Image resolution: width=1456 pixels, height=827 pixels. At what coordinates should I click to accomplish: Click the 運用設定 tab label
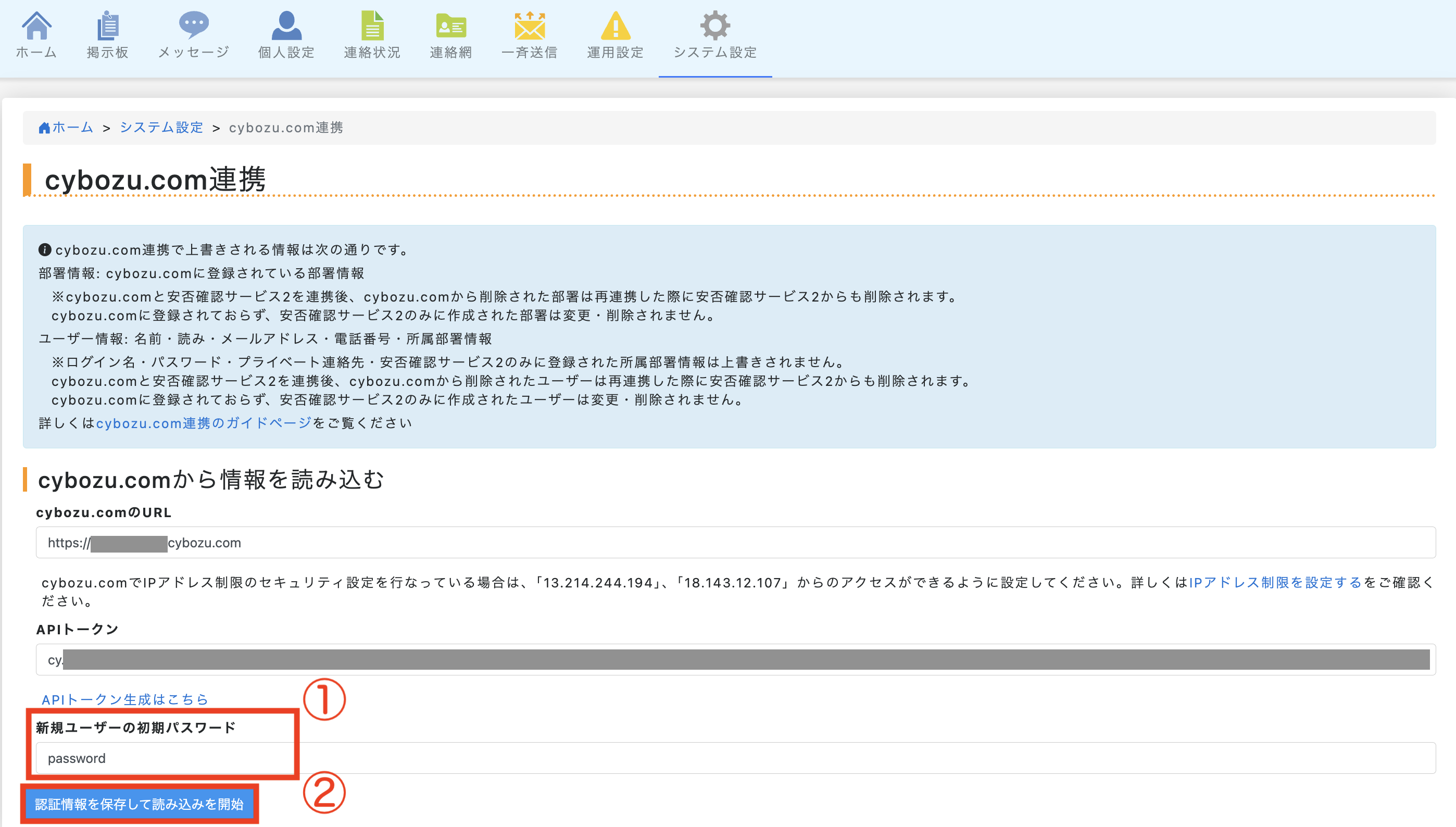(x=616, y=52)
